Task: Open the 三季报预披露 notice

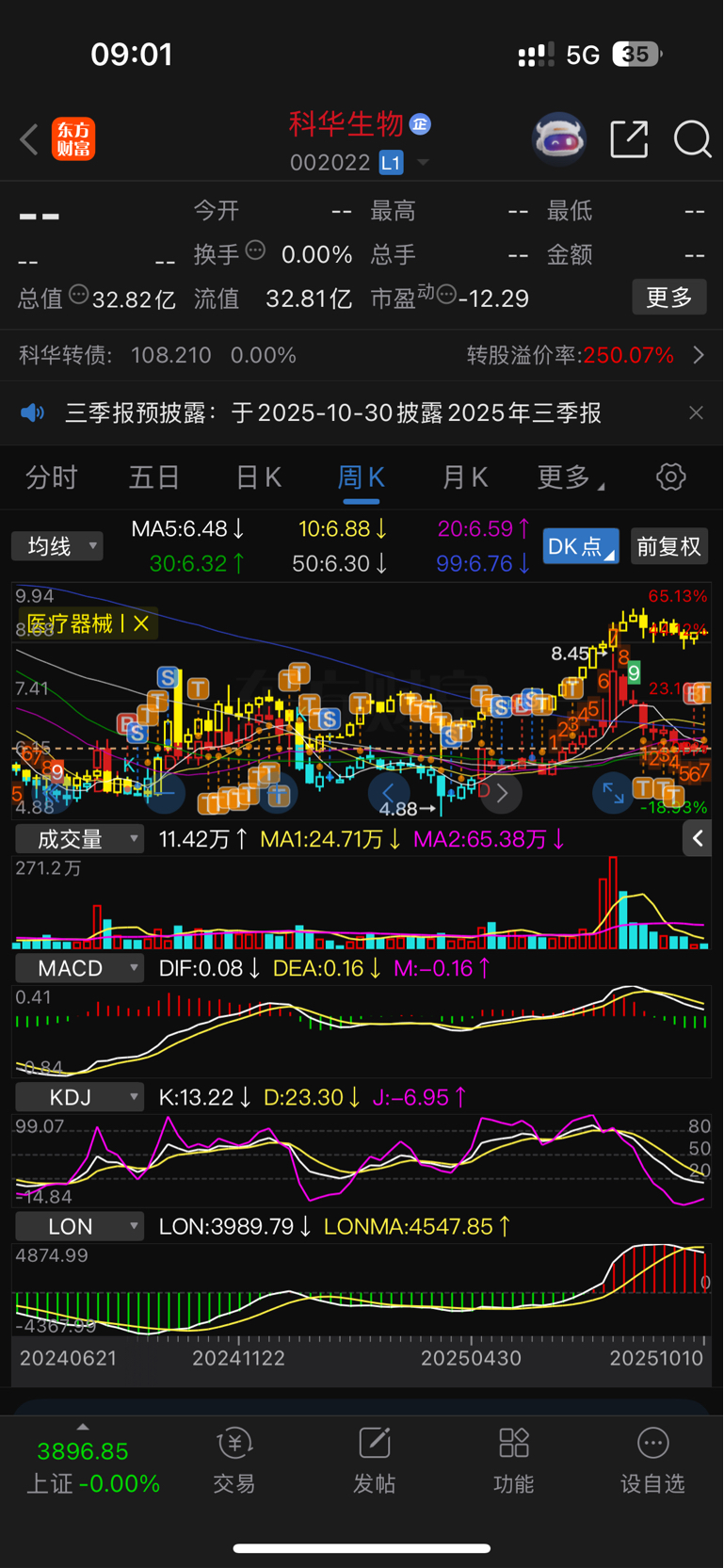Action: (x=332, y=412)
